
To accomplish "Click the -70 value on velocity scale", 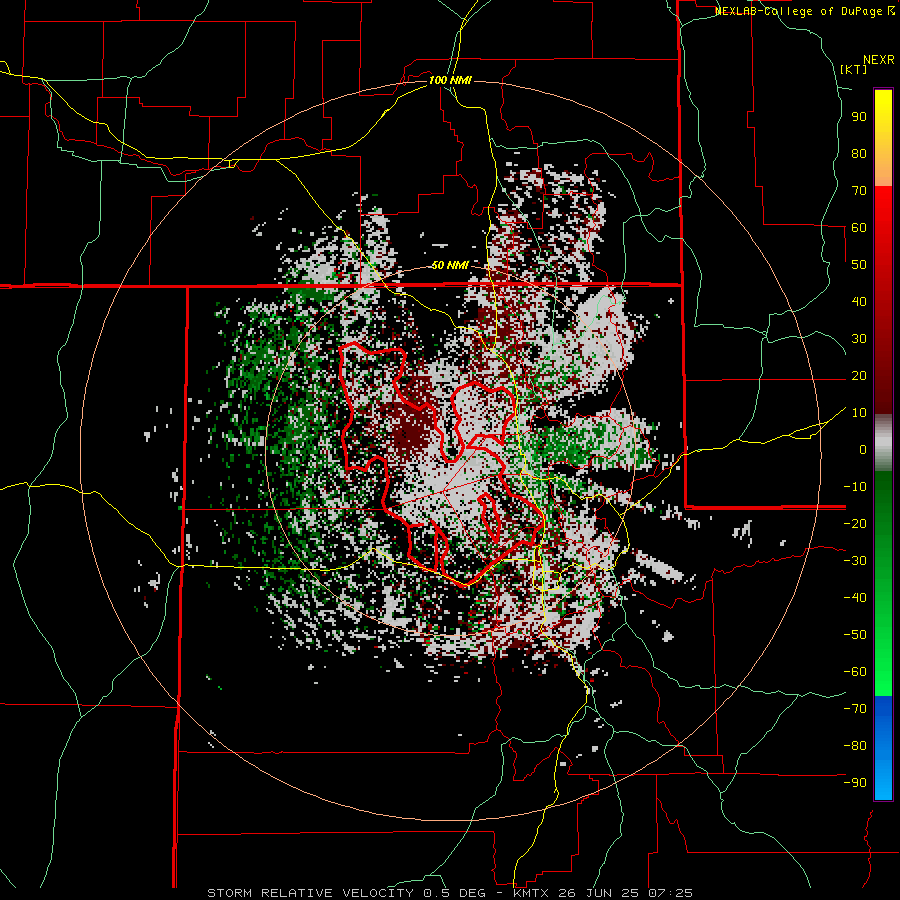I will (855, 709).
